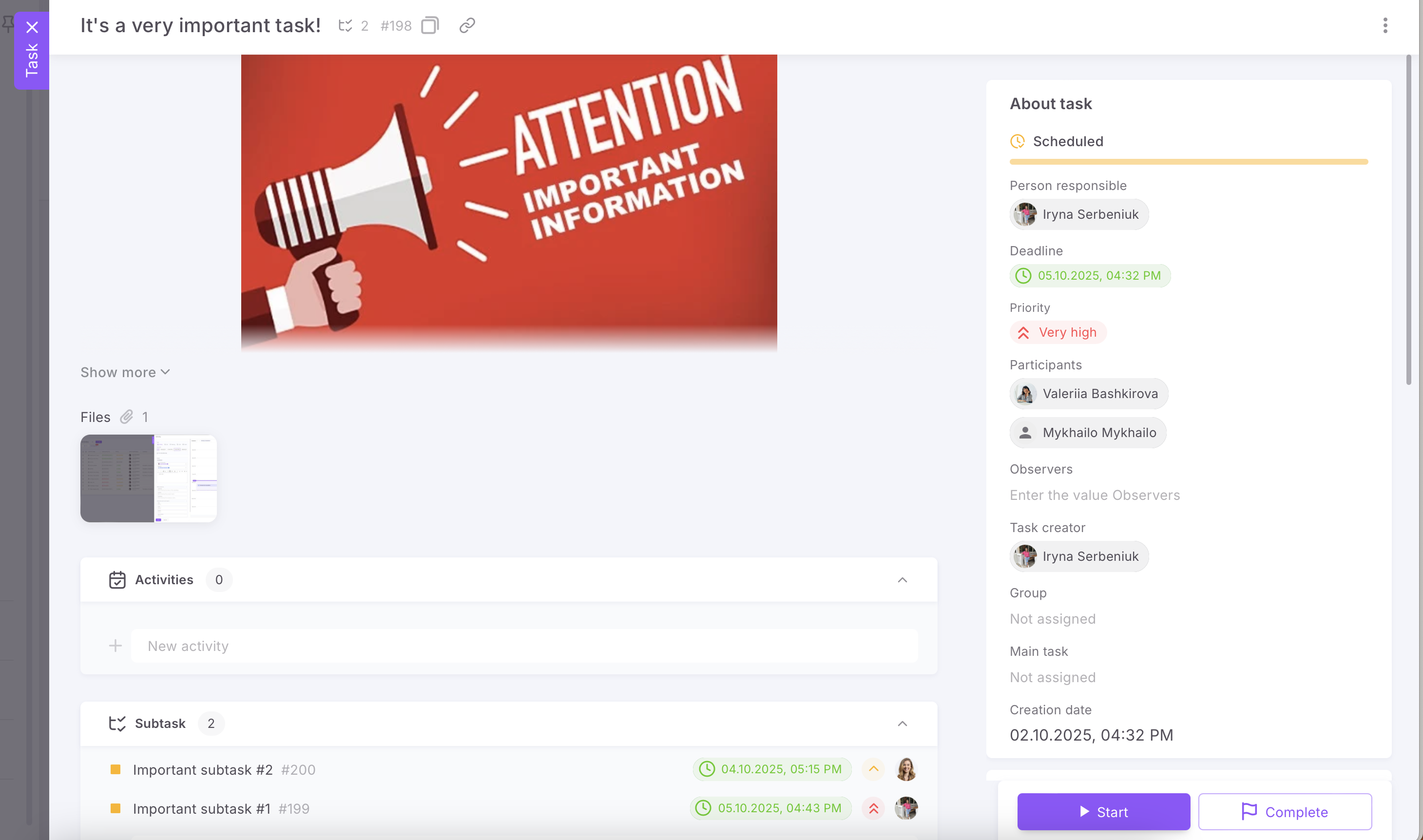Expand description with Show more
The width and height of the screenshot is (1423, 840).
[125, 372]
